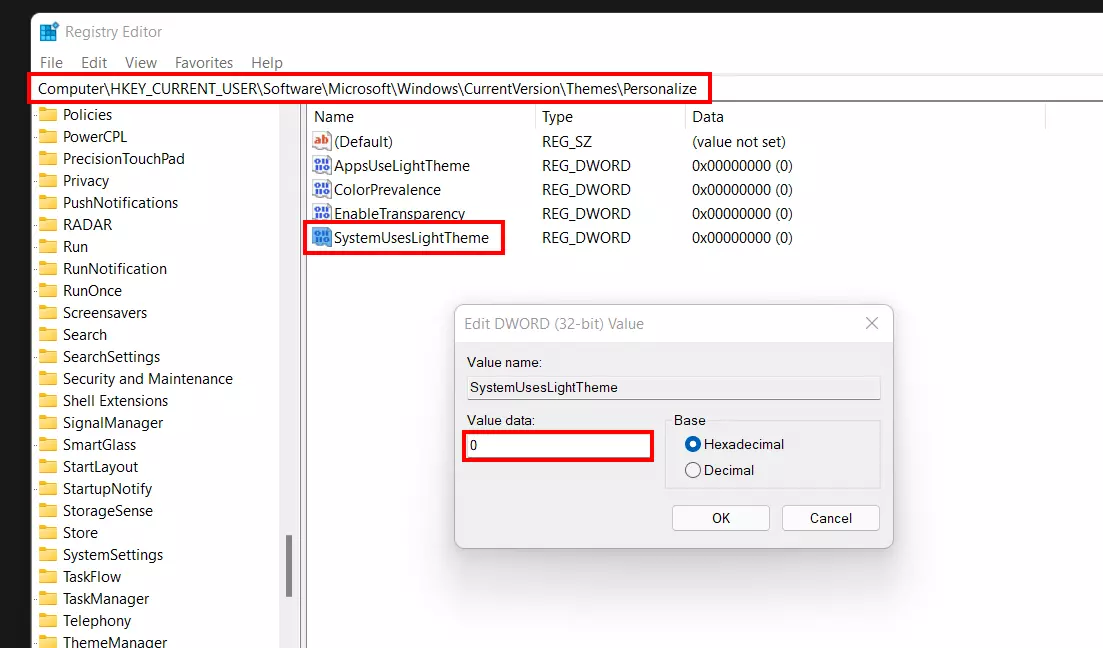
Task: Click the Privacy folder icon
Action: click(48, 180)
